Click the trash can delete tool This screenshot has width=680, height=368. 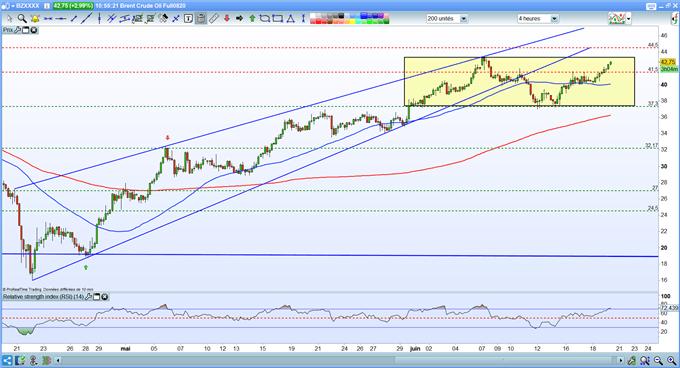201,19
